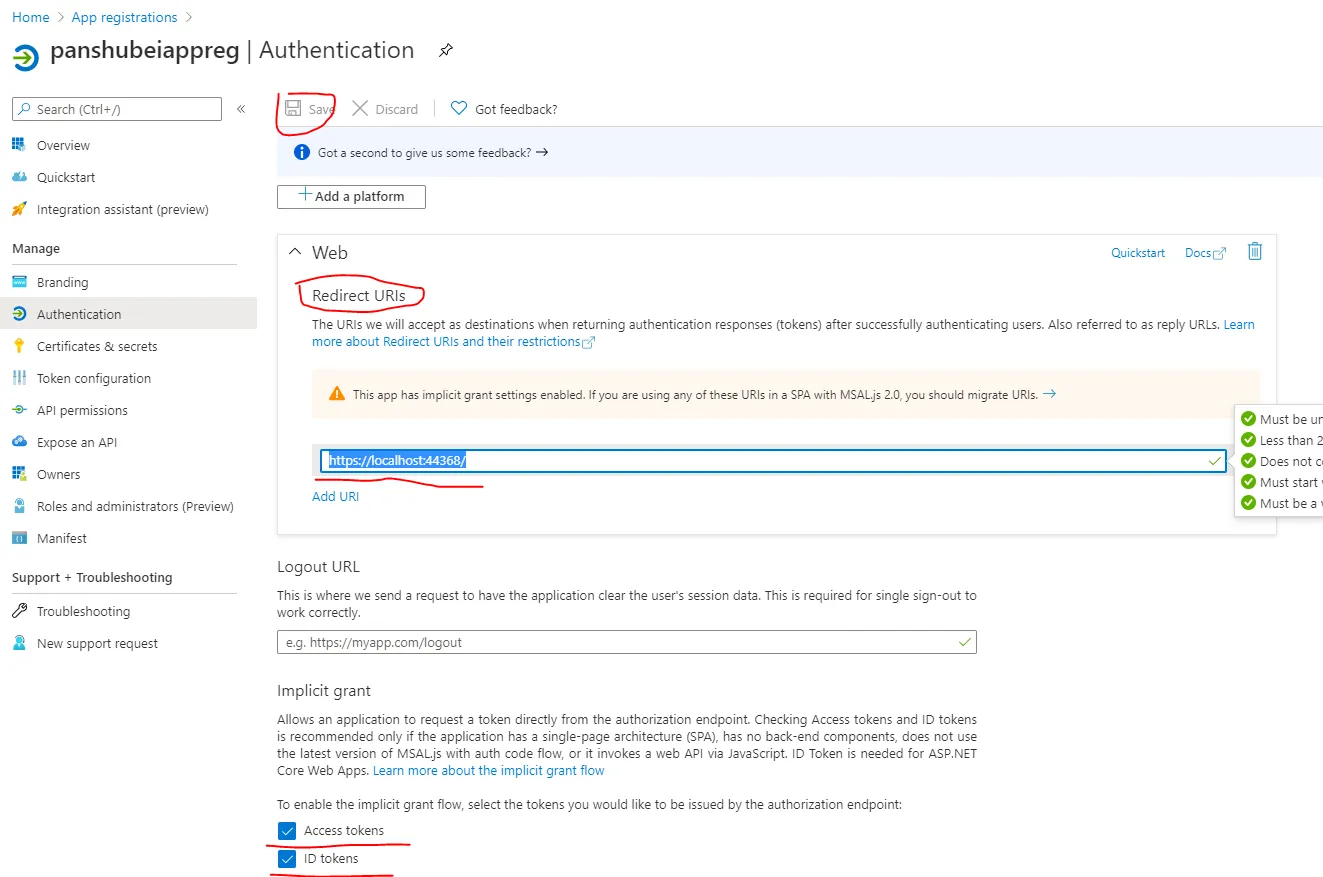This screenshot has width=1323, height=877.
Task: Click the Owners icon in sidebar
Action: tap(19, 474)
